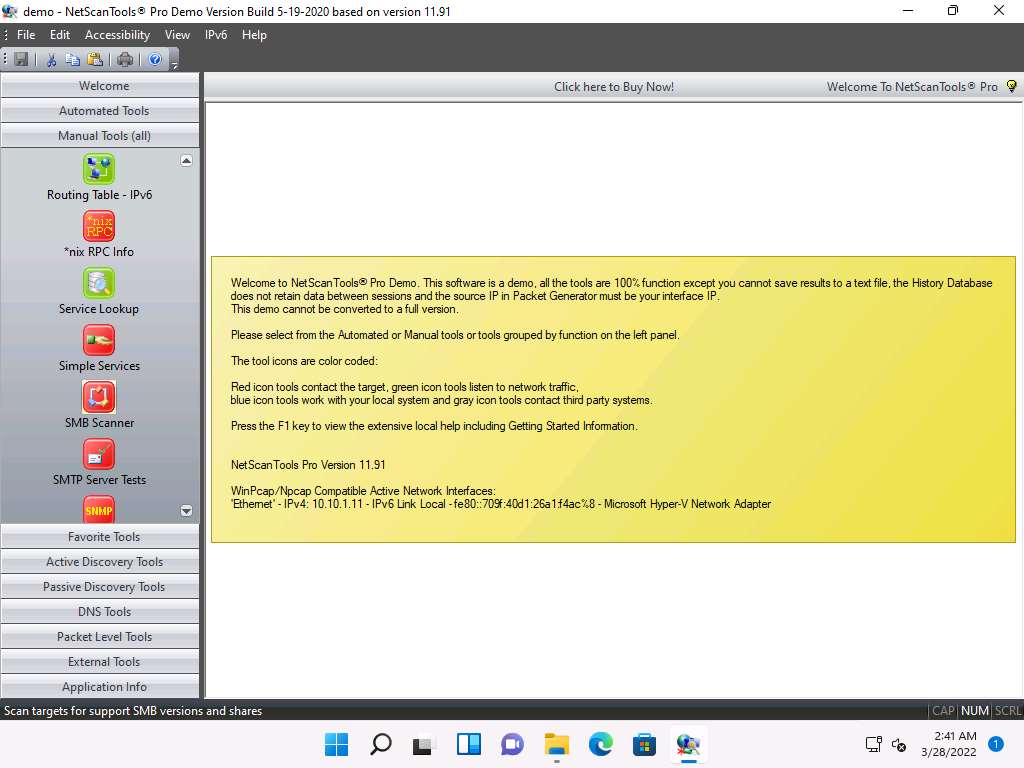Open the Application Info section
The image size is (1024, 768).
(104, 687)
